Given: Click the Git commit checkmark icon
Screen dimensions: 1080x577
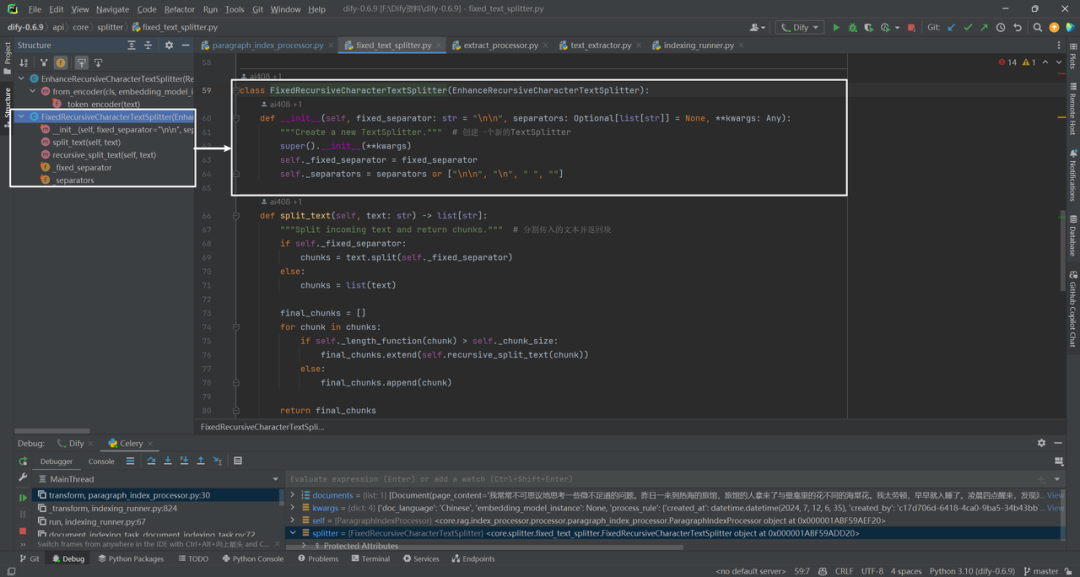Looking at the screenshot, I should [x=968, y=28].
